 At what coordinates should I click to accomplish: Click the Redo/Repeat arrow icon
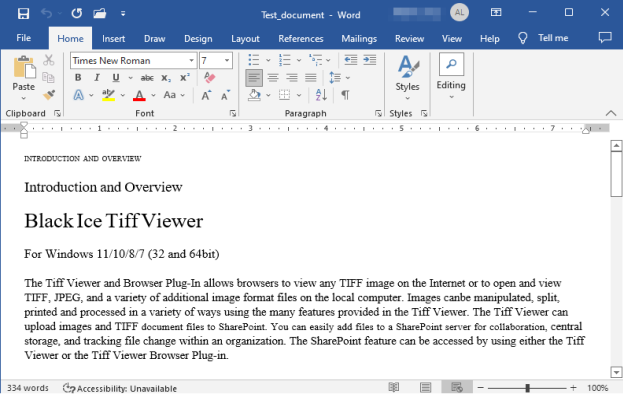tap(76, 14)
